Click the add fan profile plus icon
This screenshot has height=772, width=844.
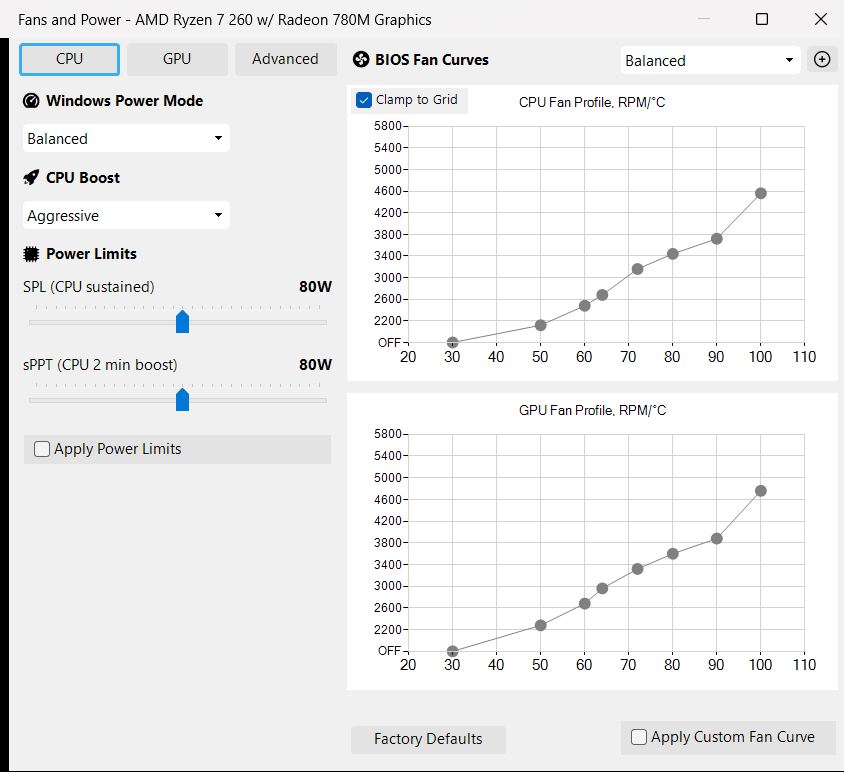tap(822, 59)
